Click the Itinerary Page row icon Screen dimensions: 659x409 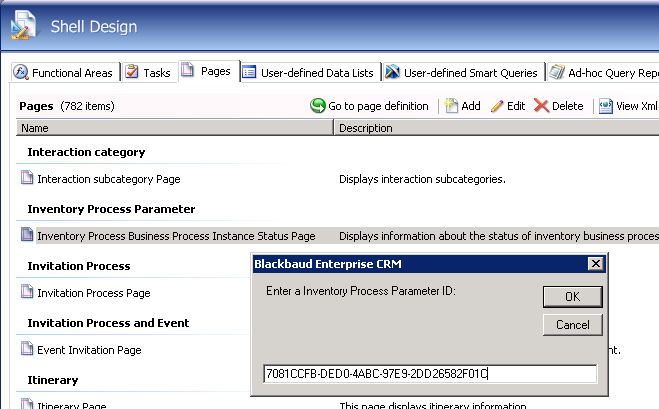[27, 404]
